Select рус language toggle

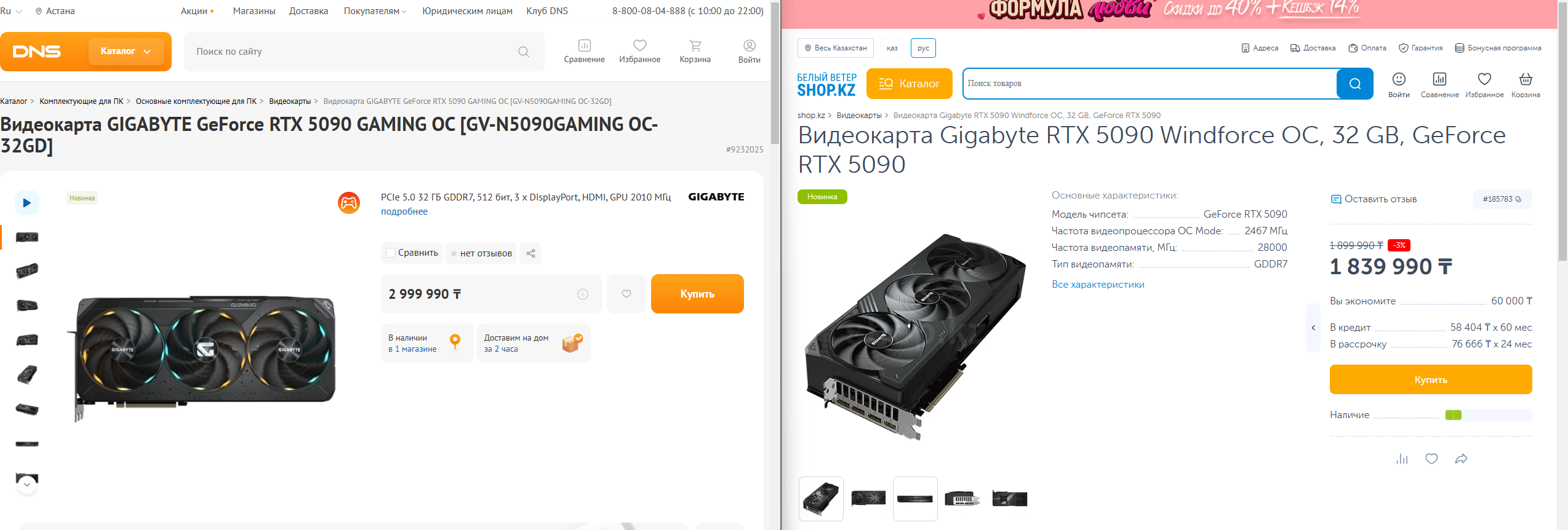(923, 48)
